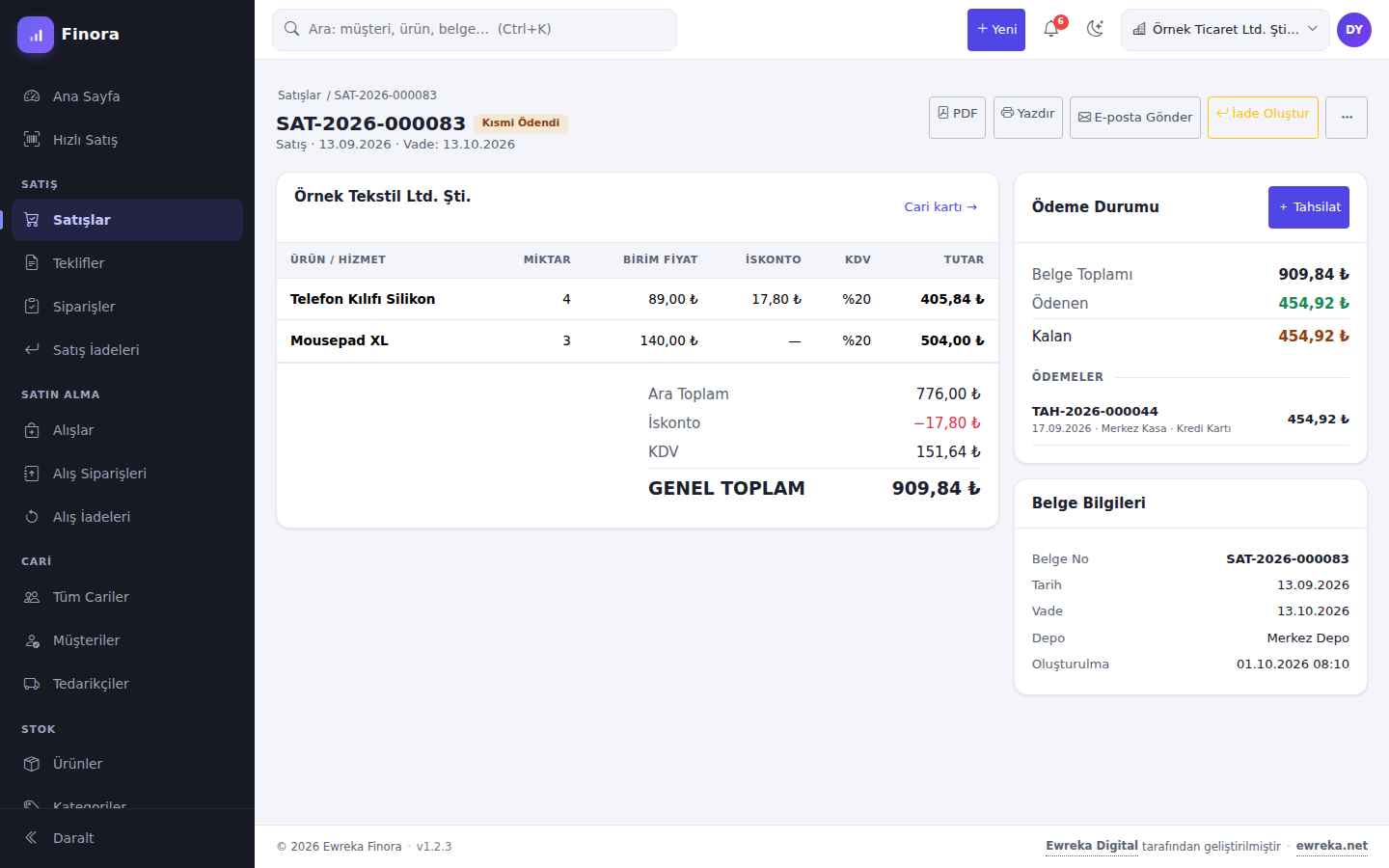The width and height of the screenshot is (1389, 868).
Task: Go to Ana Sayfa in sidebar
Action: point(127,96)
